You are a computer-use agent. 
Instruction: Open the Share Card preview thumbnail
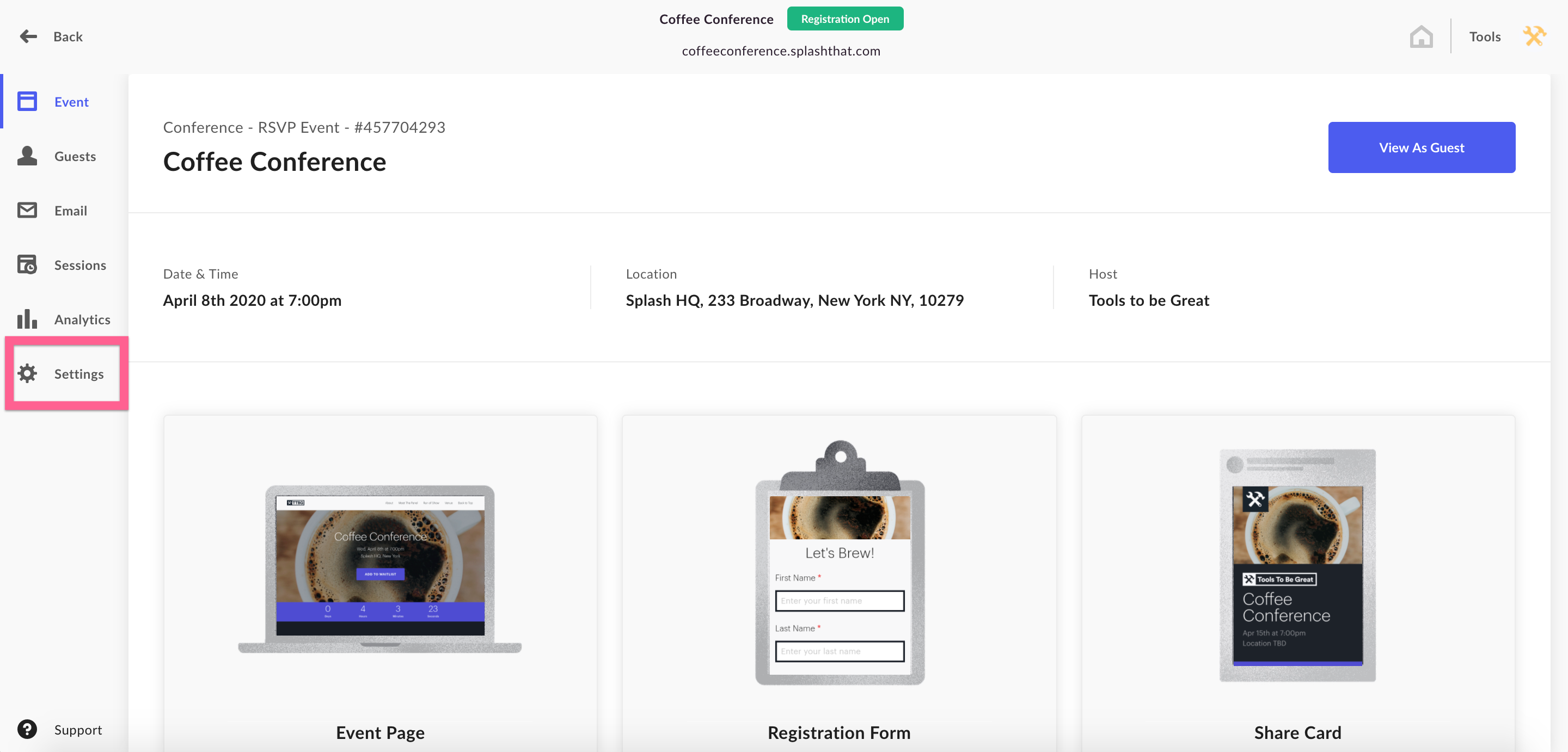[x=1297, y=565]
